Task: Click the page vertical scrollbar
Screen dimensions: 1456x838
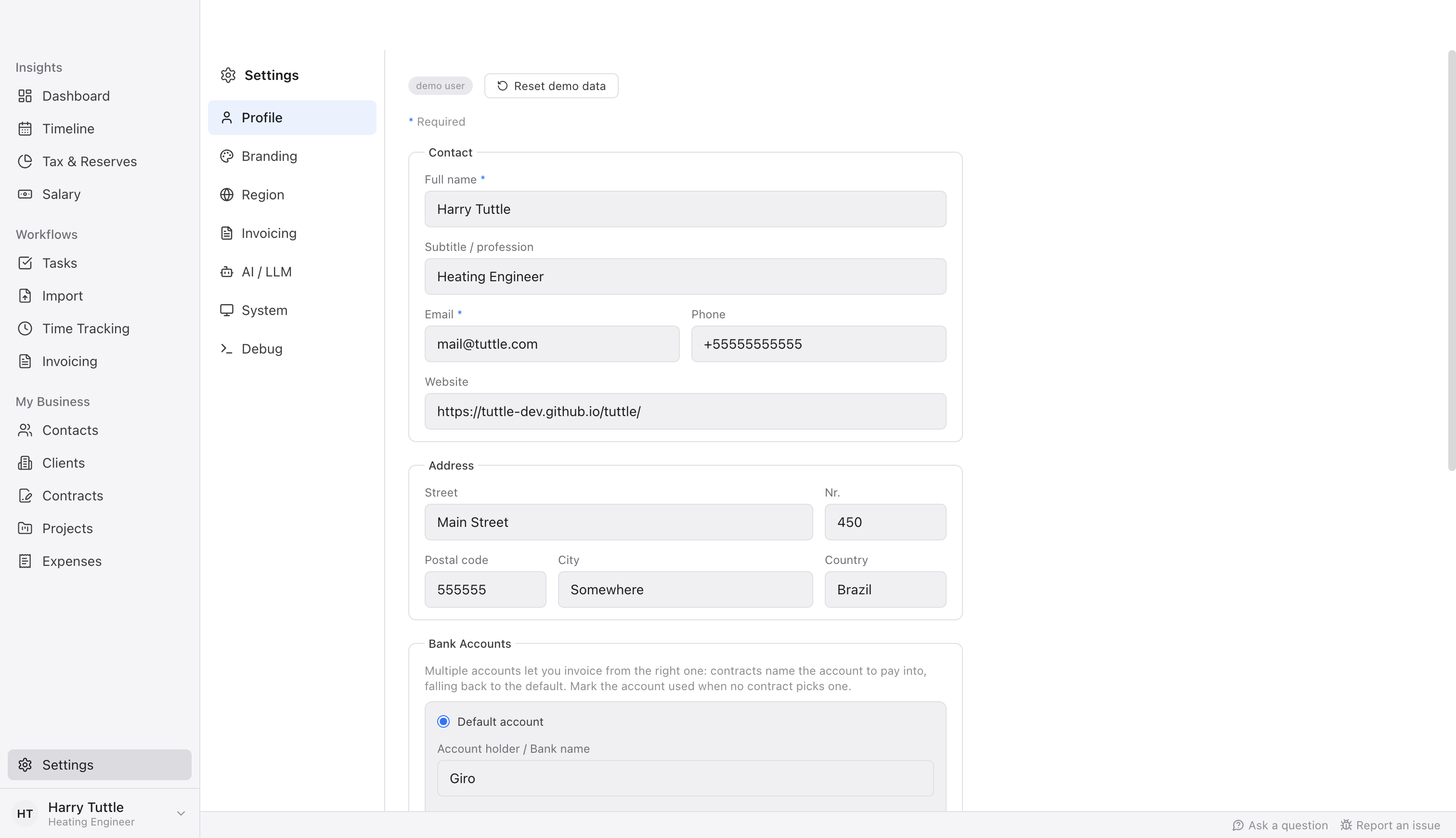Action: [1451, 261]
